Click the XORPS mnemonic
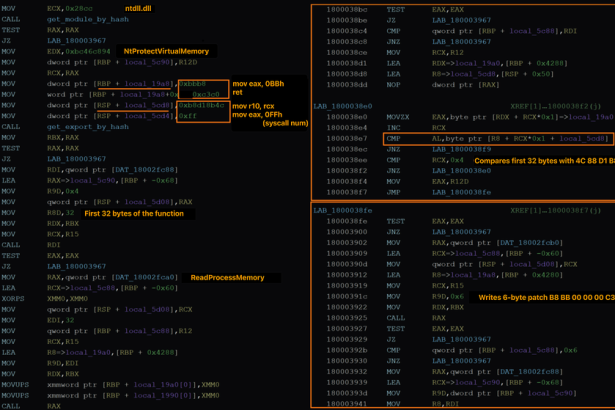 point(13,299)
